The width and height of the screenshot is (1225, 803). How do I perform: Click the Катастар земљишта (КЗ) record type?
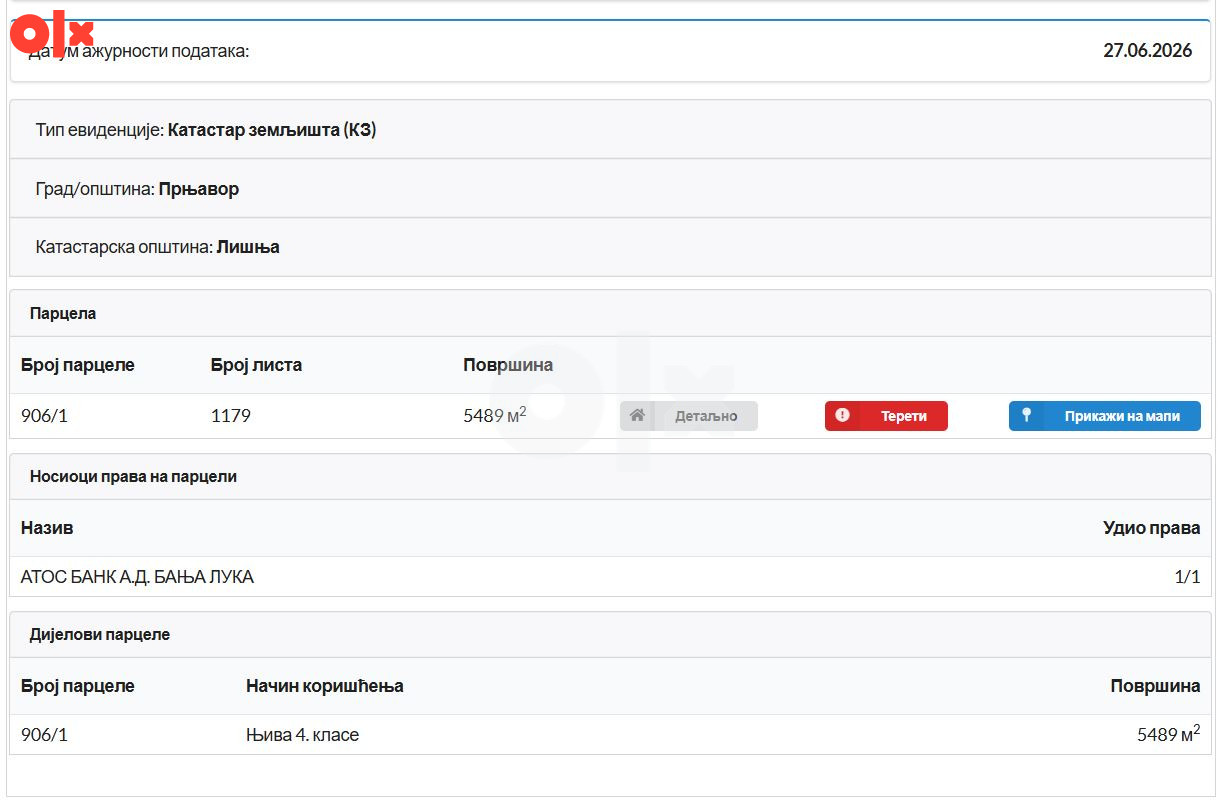(x=272, y=130)
